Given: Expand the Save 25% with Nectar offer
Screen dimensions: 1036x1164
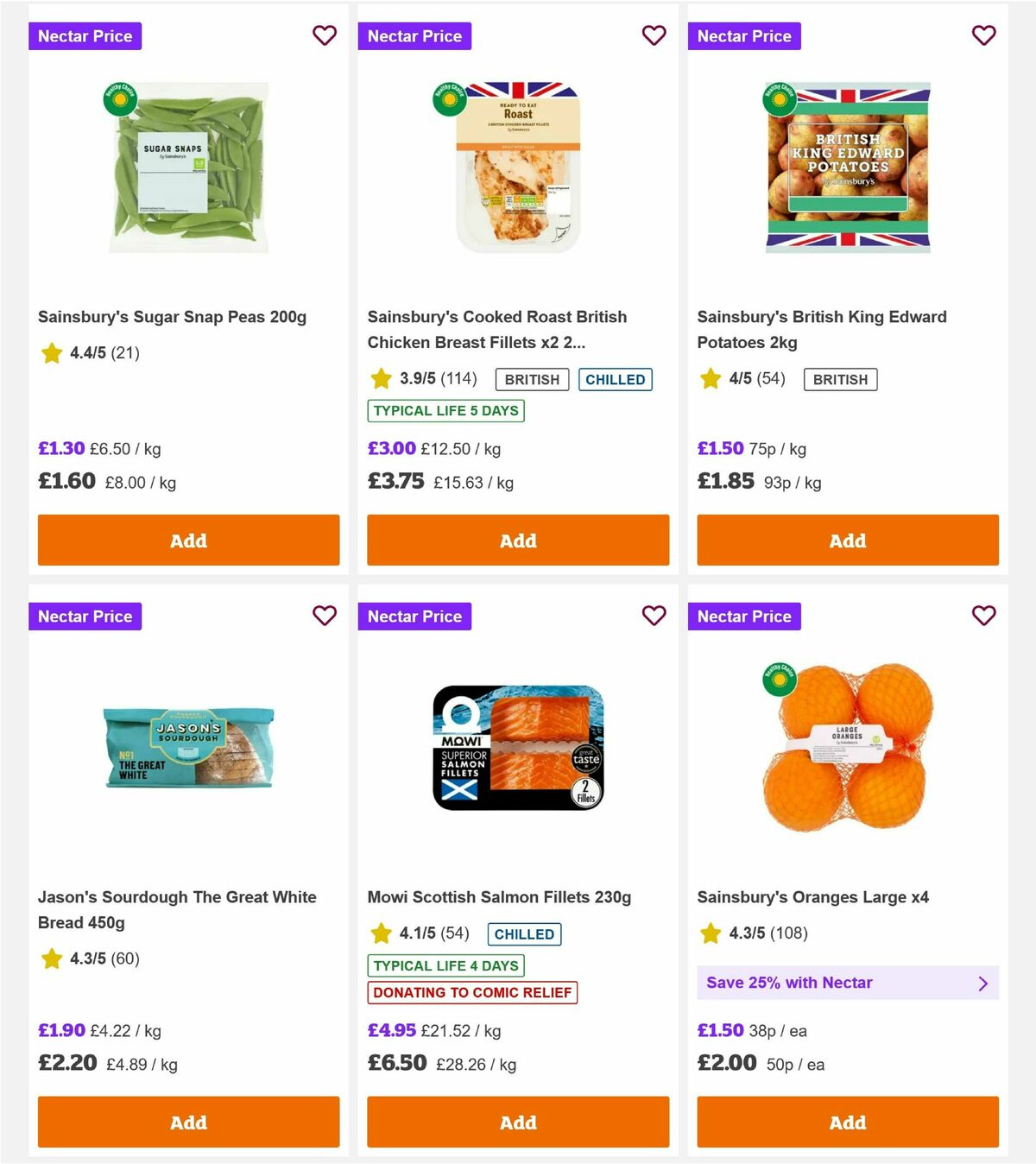Looking at the screenshot, I should click(x=848, y=983).
